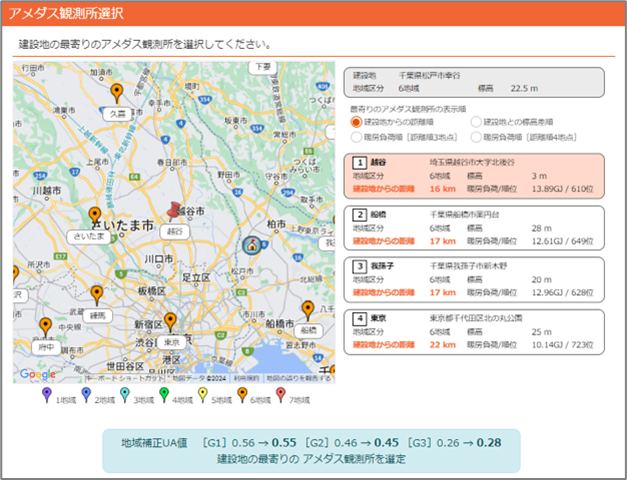Viewport: 627px width, 480px height.
Task: Click the orange pin above 府中
Action: coord(46,327)
